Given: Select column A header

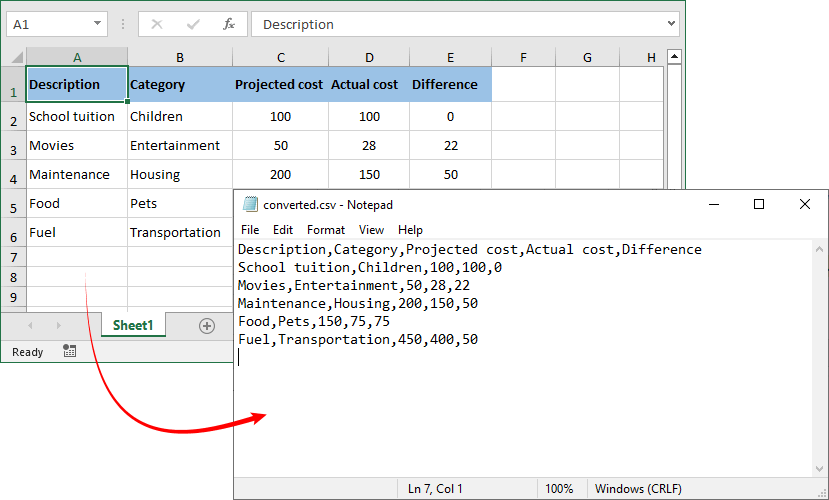Looking at the screenshot, I should [x=77, y=57].
